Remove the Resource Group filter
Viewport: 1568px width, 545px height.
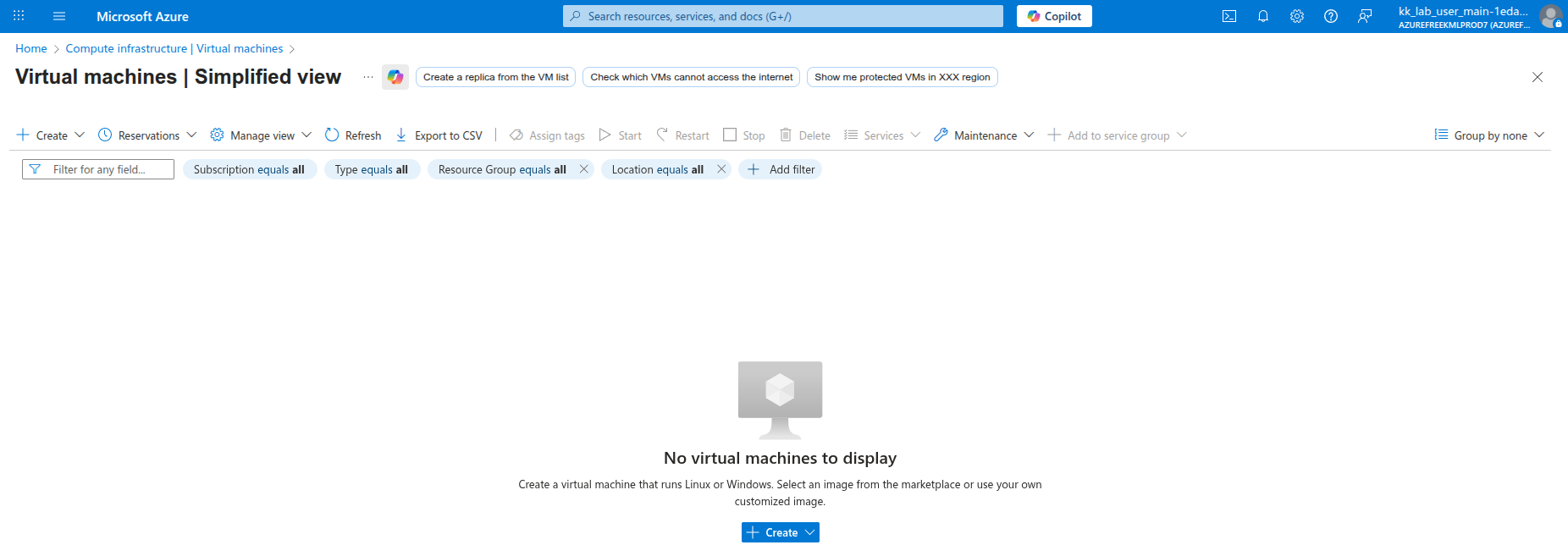(x=584, y=169)
